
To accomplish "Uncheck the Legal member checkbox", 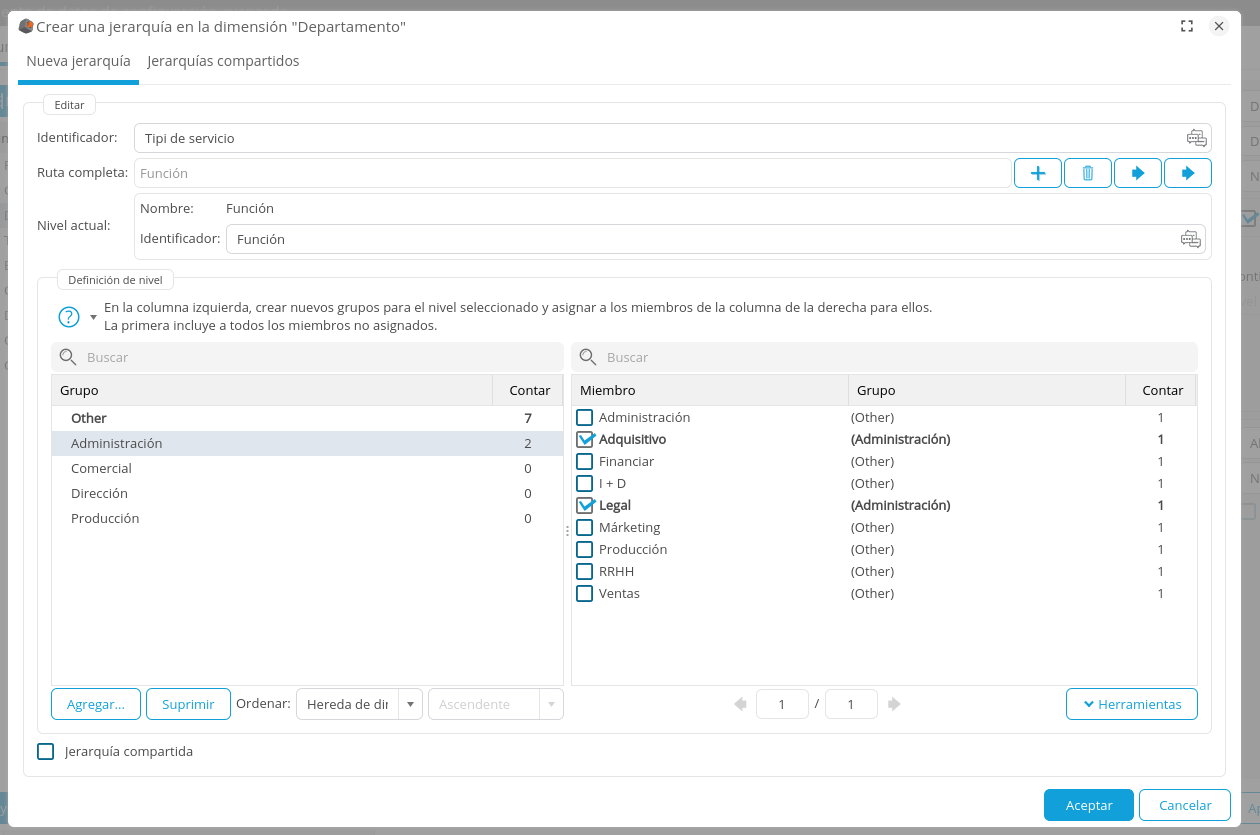I will click(x=585, y=505).
